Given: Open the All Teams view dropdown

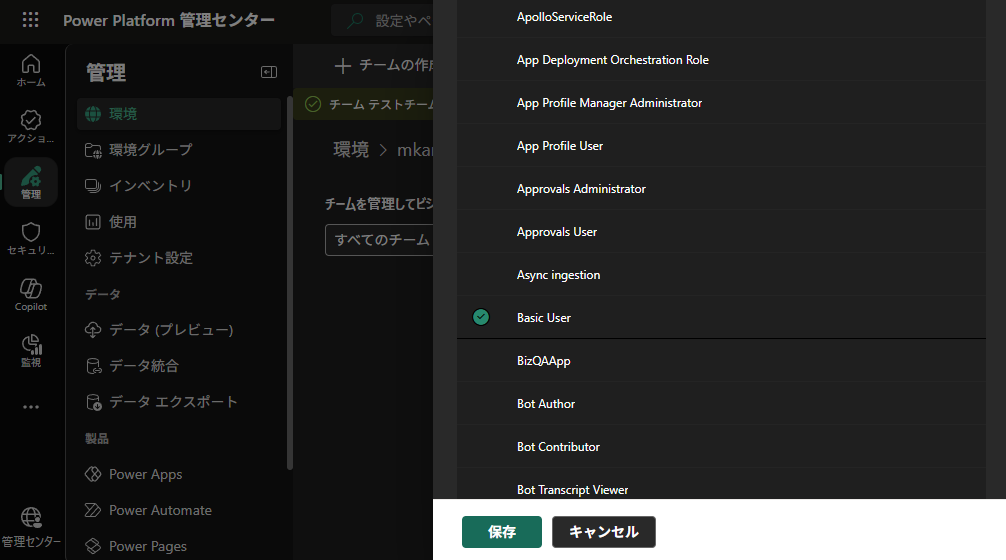Looking at the screenshot, I should coord(380,240).
